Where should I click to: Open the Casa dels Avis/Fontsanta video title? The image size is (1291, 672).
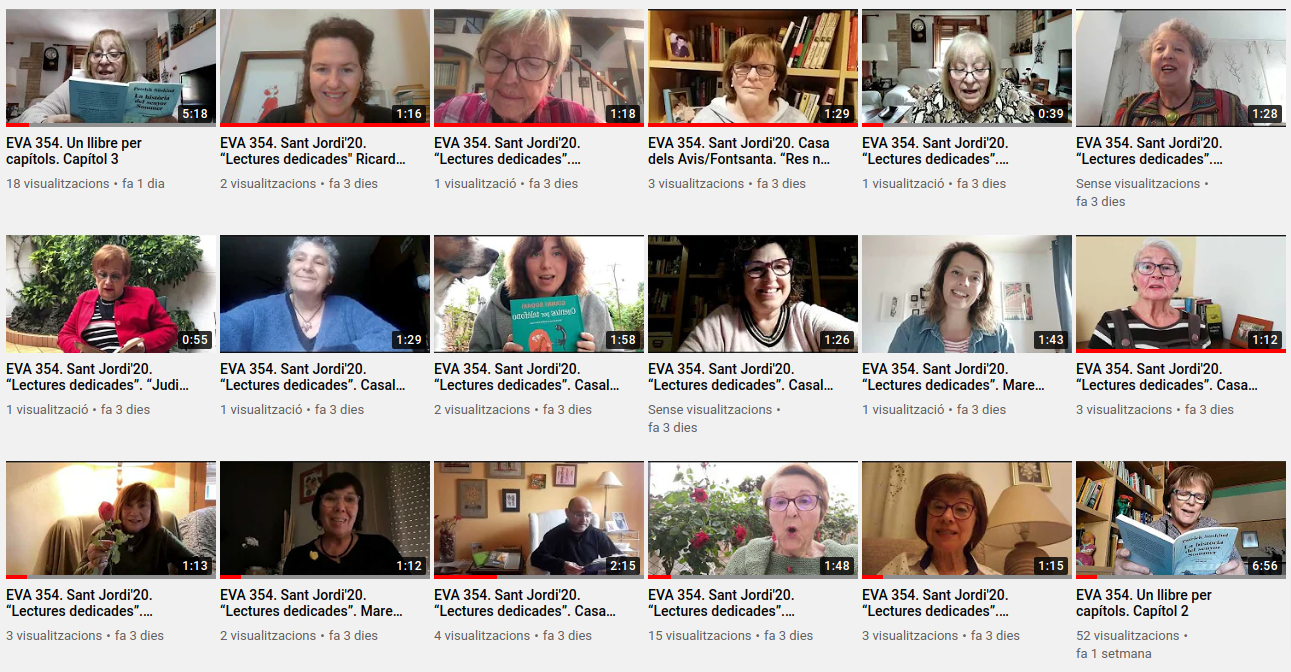739,151
